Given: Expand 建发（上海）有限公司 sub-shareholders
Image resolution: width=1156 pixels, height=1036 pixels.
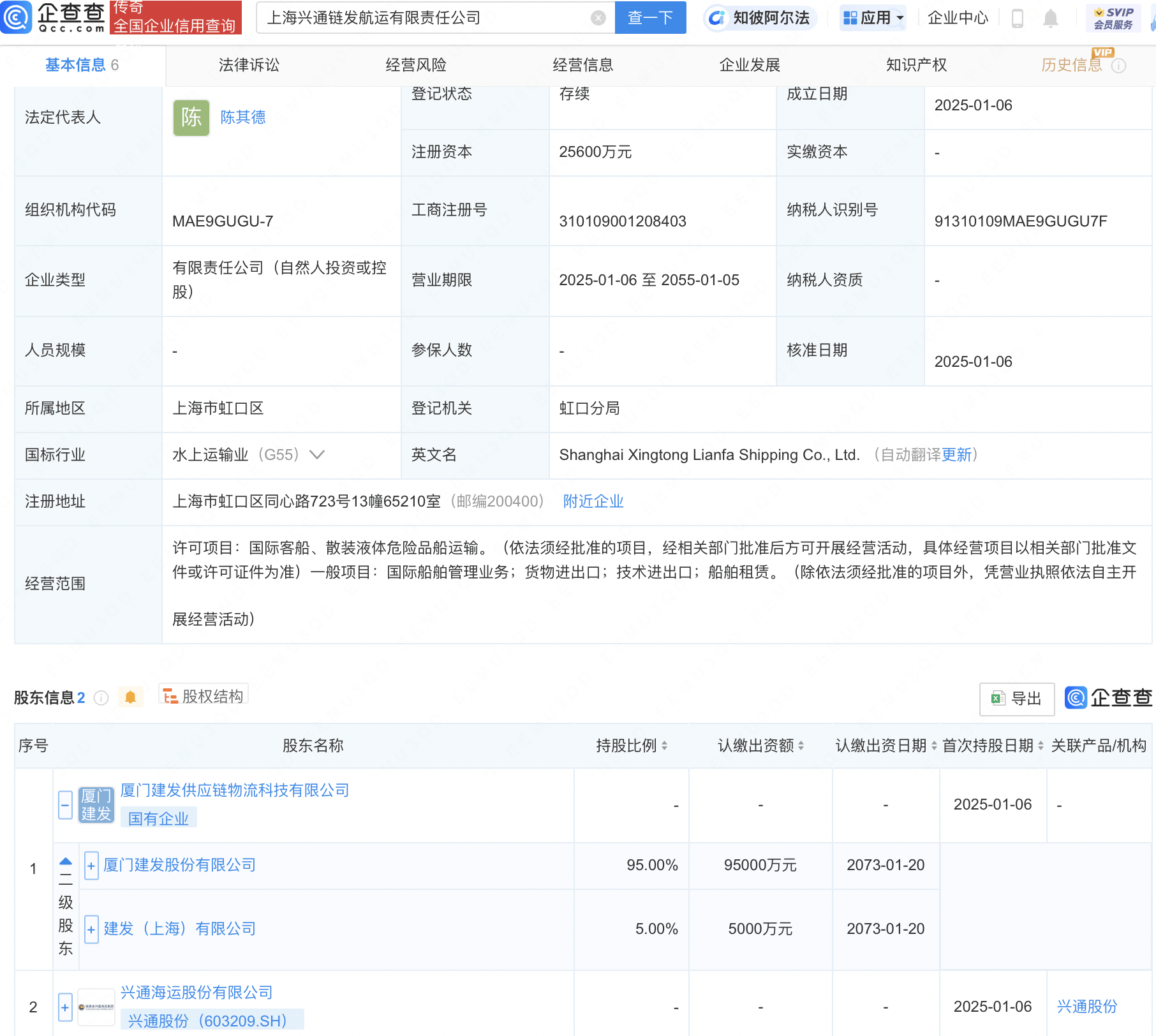Looking at the screenshot, I should tap(91, 929).
